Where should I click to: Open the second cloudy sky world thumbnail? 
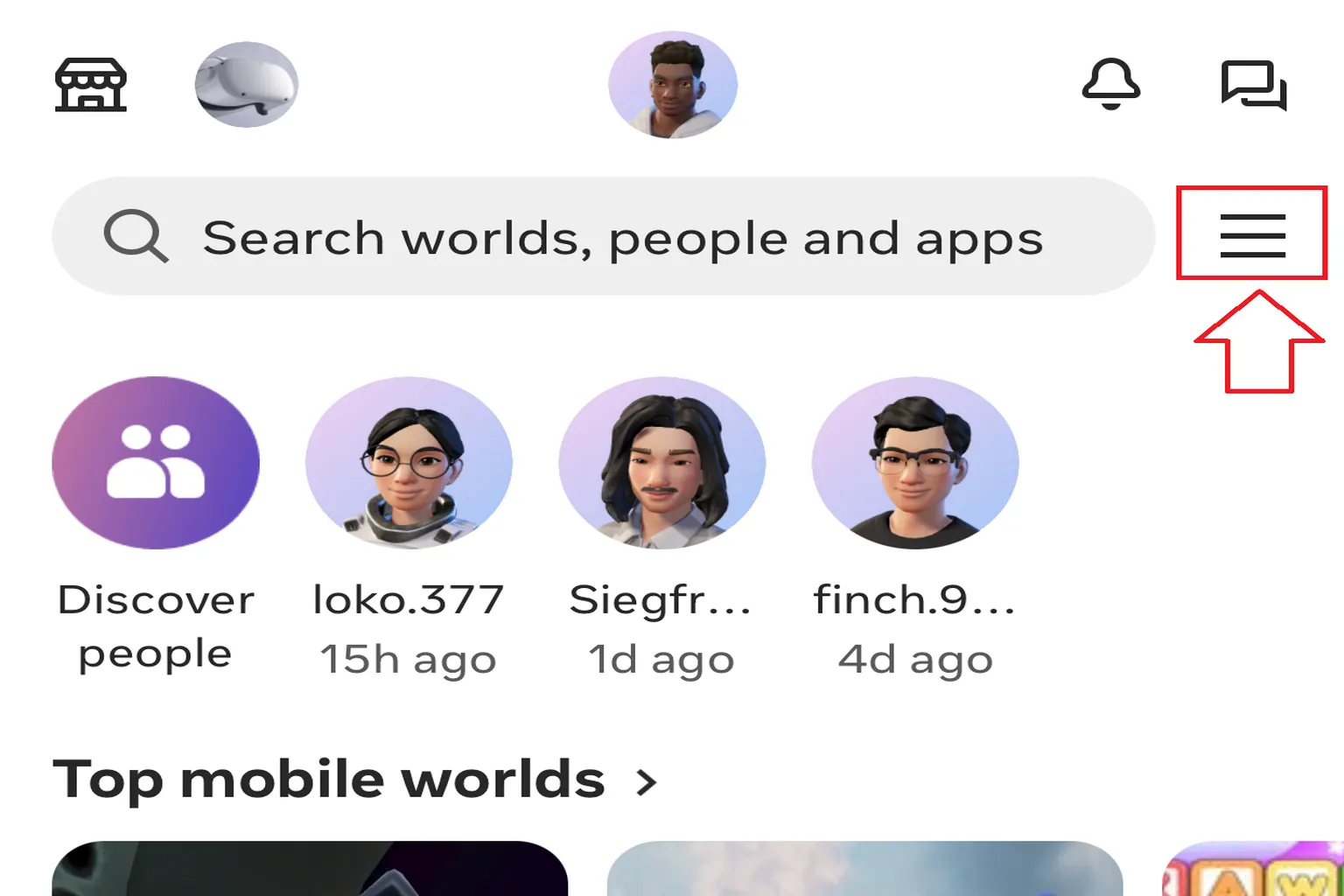[864, 868]
